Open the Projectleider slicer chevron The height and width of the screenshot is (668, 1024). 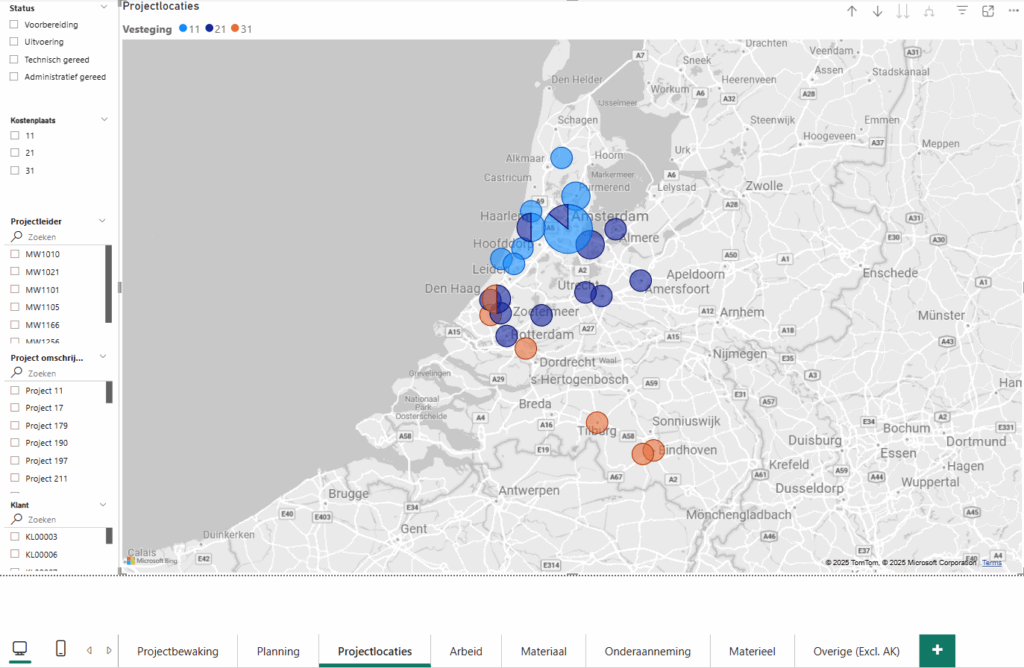pos(104,220)
